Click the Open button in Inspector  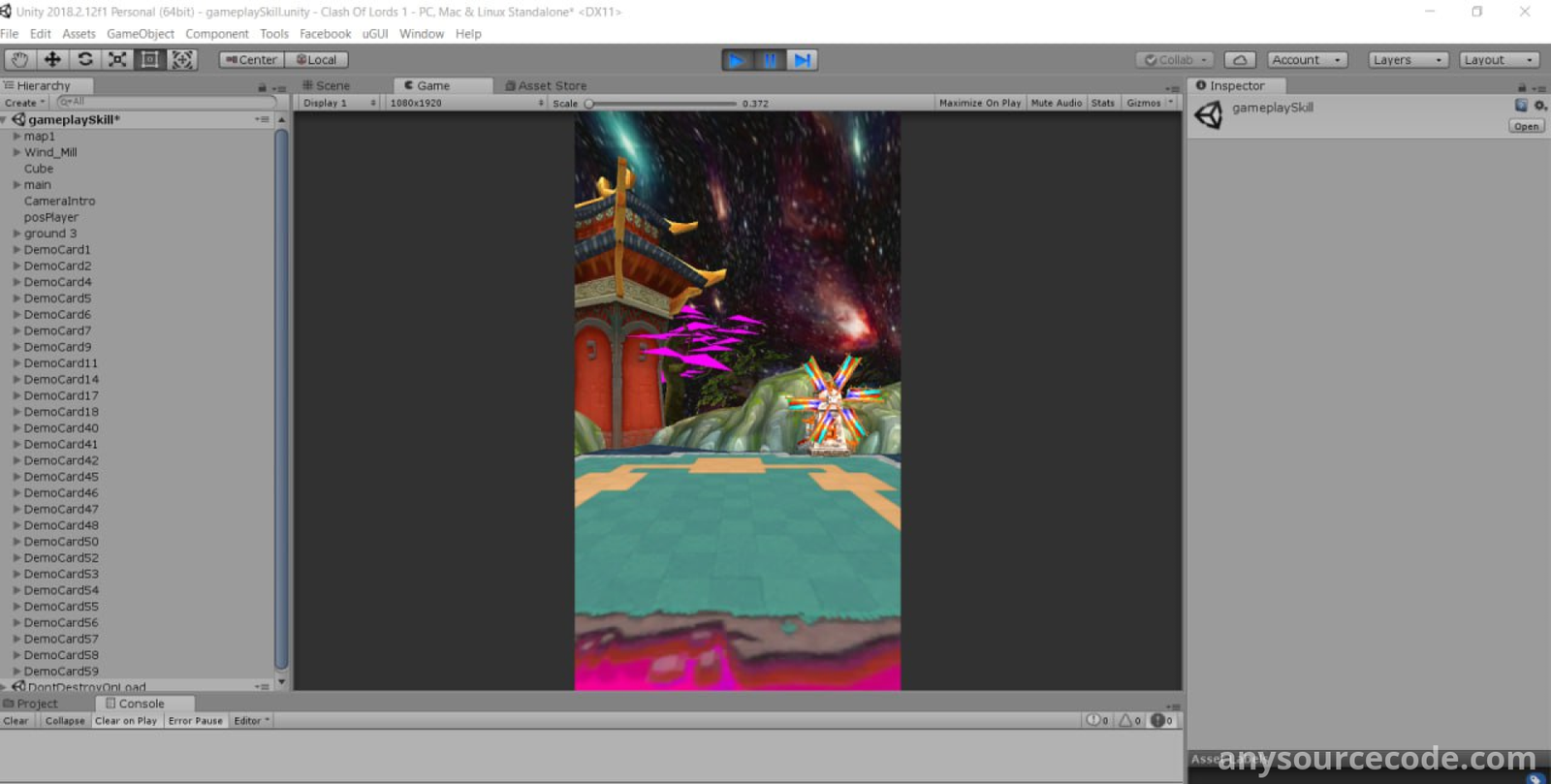pos(1526,127)
